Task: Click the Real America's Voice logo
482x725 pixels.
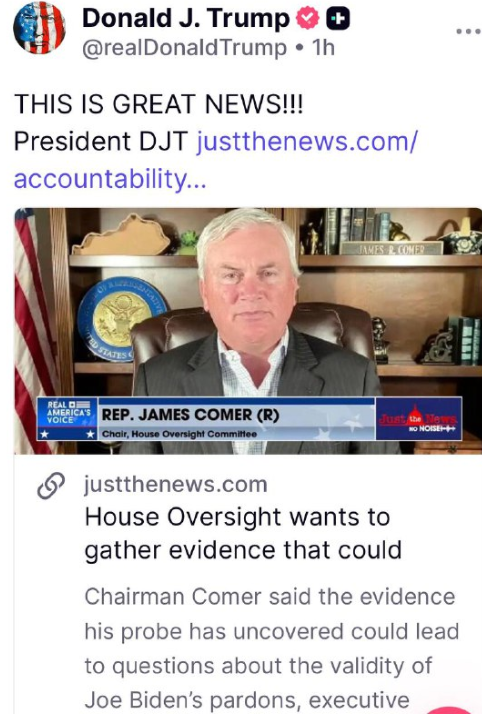Action: click(x=67, y=419)
